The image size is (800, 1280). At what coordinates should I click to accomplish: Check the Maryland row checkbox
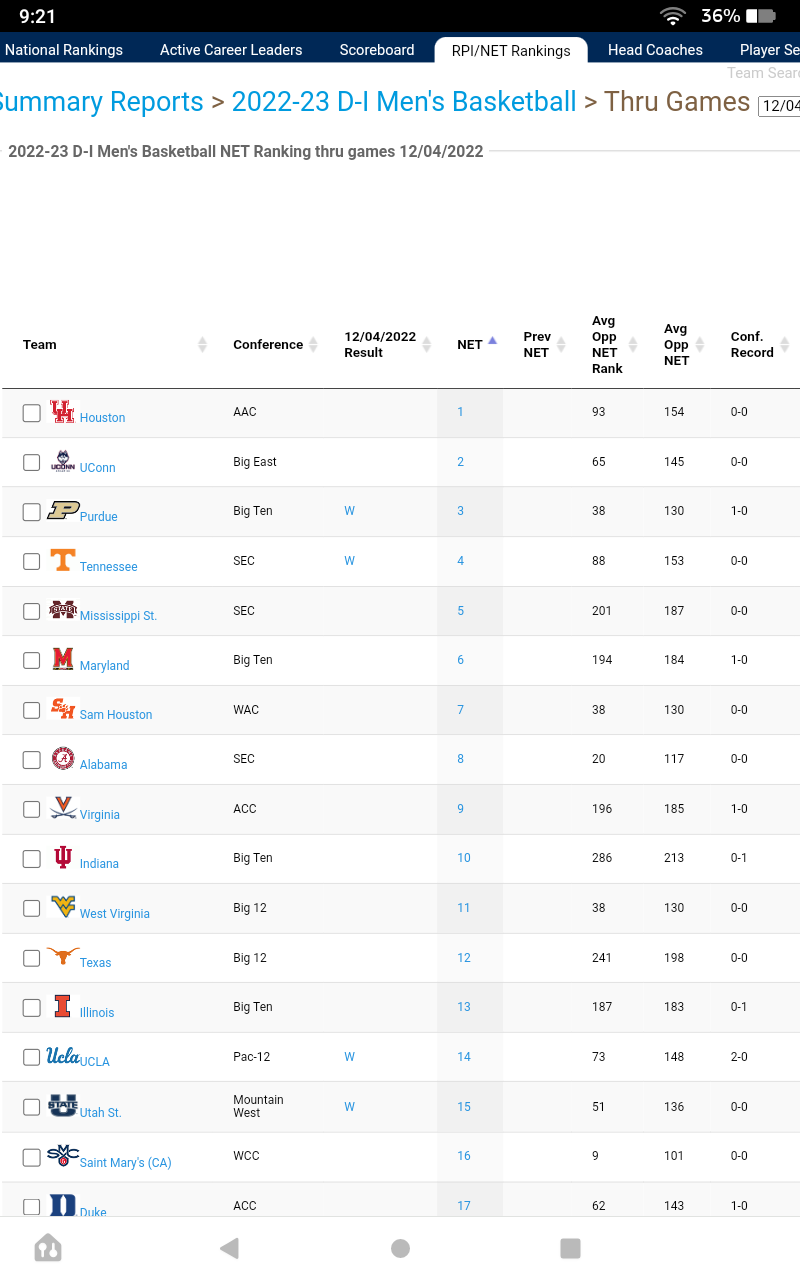(32, 660)
